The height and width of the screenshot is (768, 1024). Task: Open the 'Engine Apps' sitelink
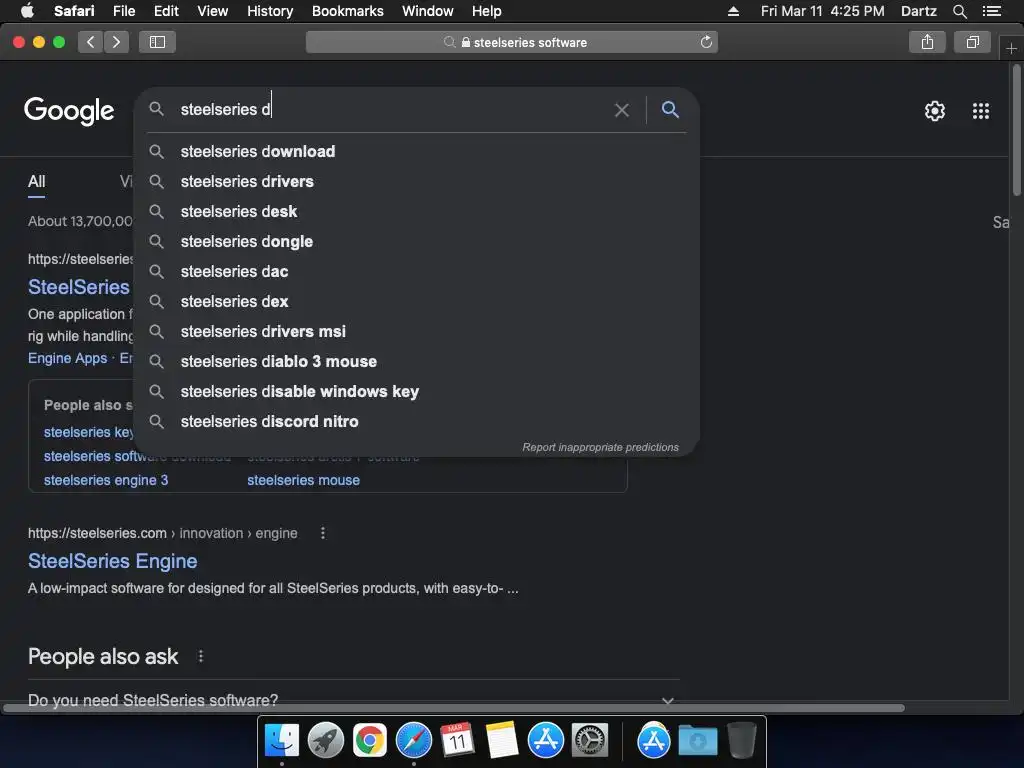67,358
